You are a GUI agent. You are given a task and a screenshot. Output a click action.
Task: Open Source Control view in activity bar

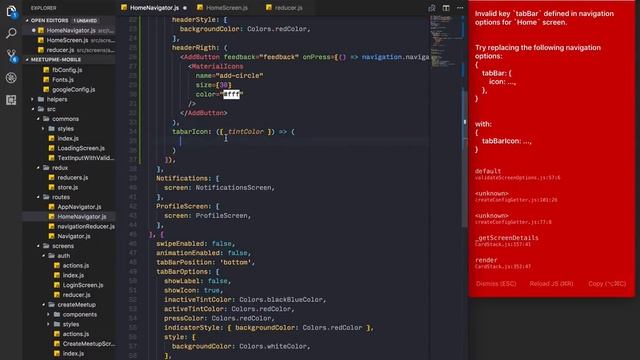click(x=11, y=56)
